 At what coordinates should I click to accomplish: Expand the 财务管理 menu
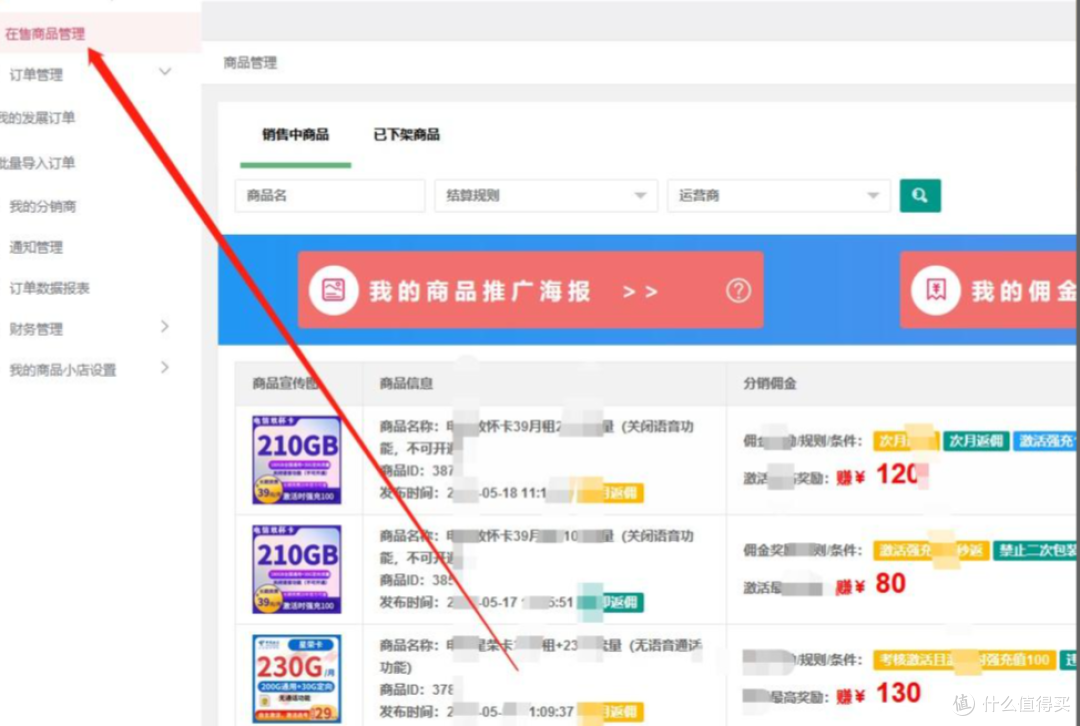(37, 329)
